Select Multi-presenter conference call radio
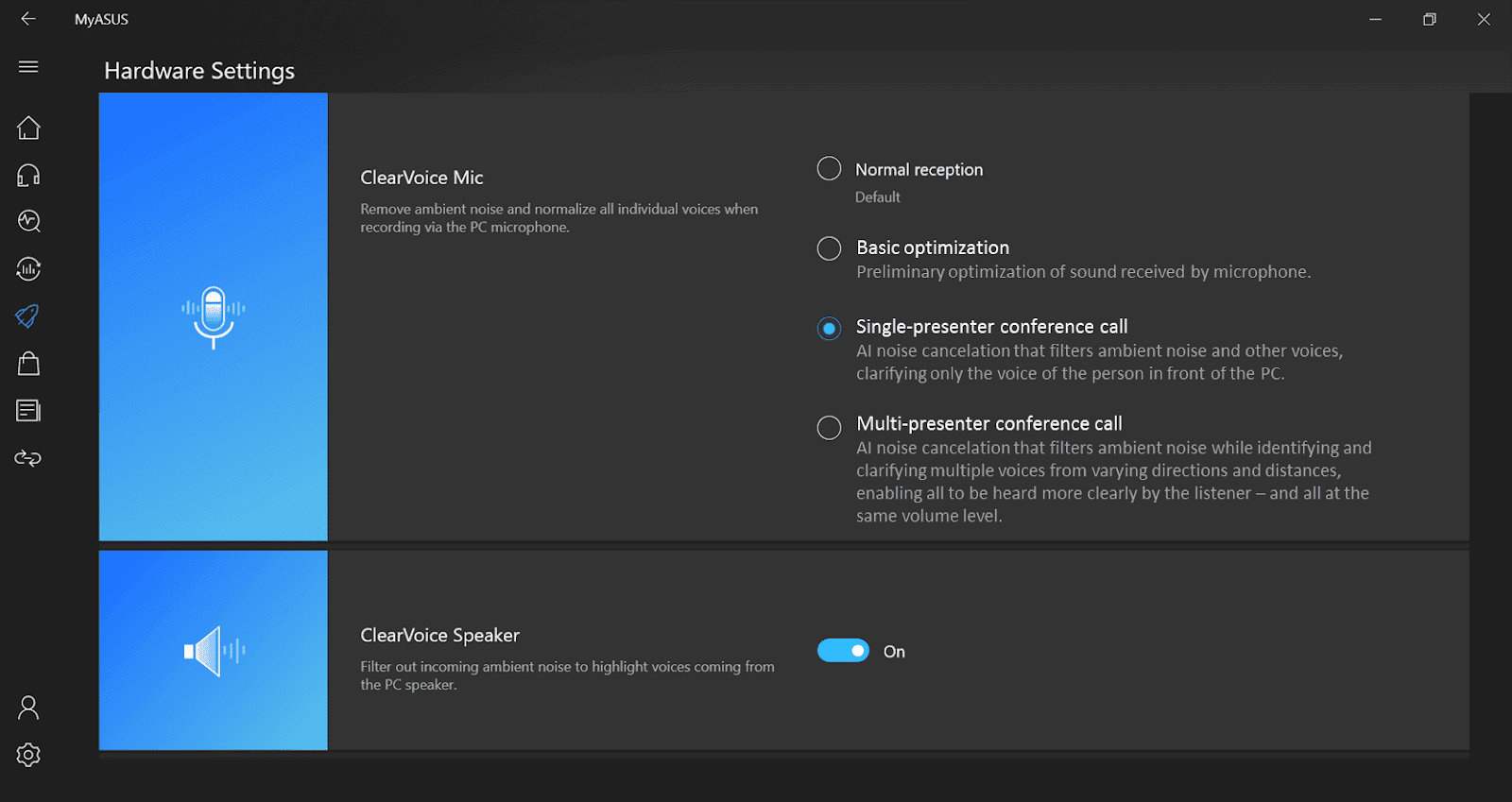 pyautogui.click(x=829, y=427)
